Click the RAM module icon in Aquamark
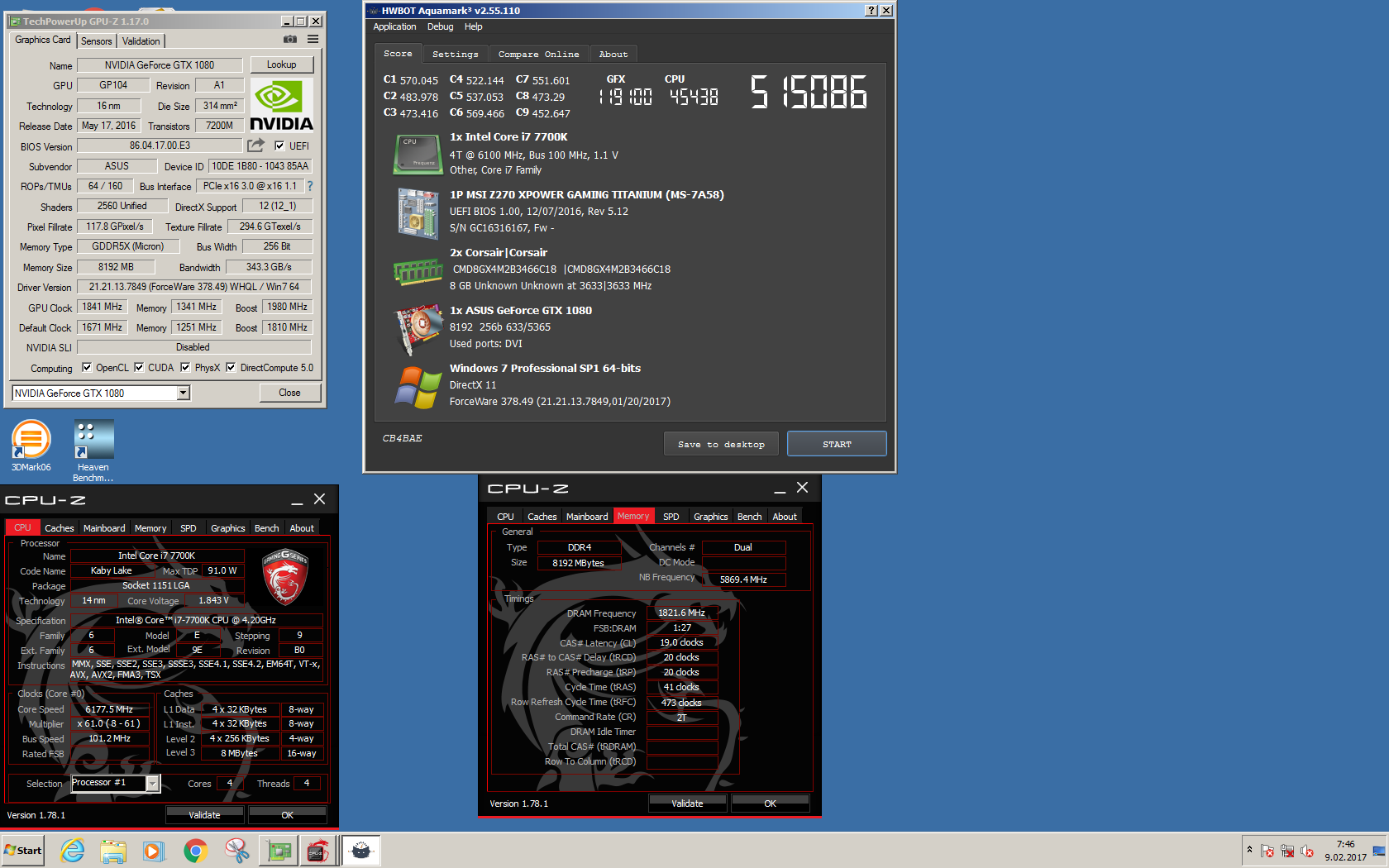This screenshot has width=1389, height=868. [x=418, y=271]
